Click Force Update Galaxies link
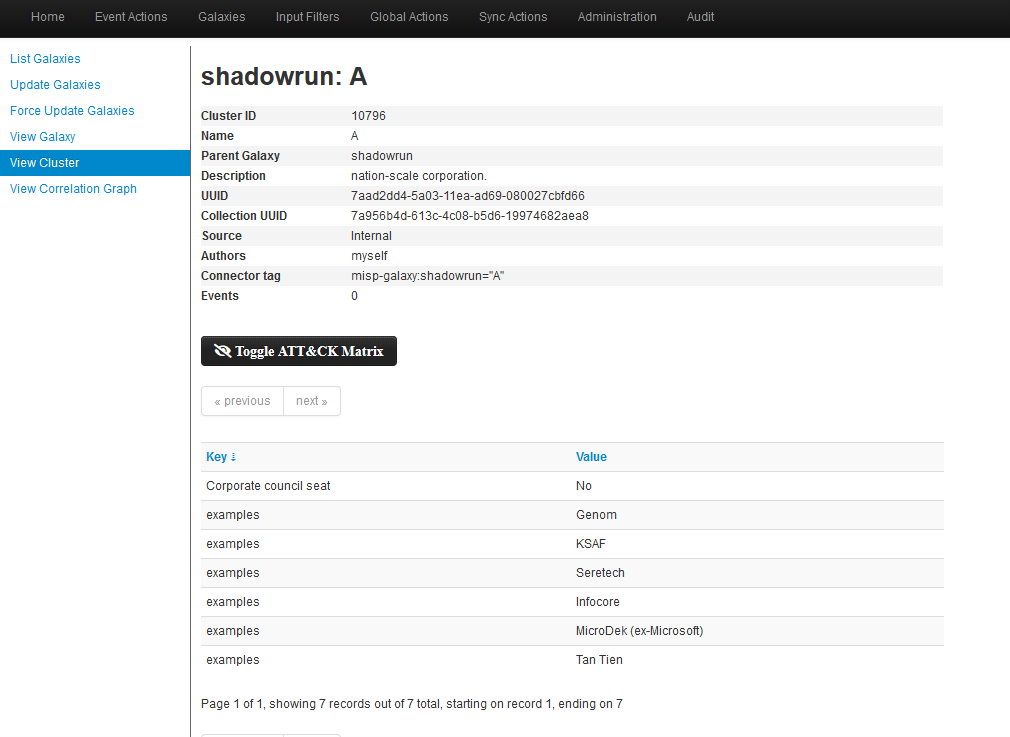Screen dimensions: 1010x737 pos(72,111)
